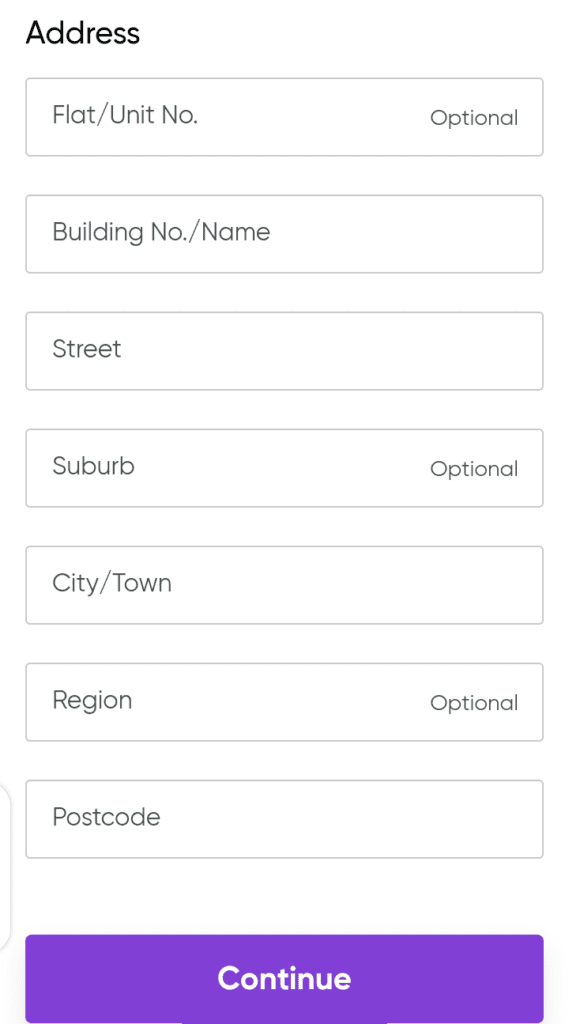569x1024 pixels.
Task: Select the Street text box
Action: tap(284, 351)
